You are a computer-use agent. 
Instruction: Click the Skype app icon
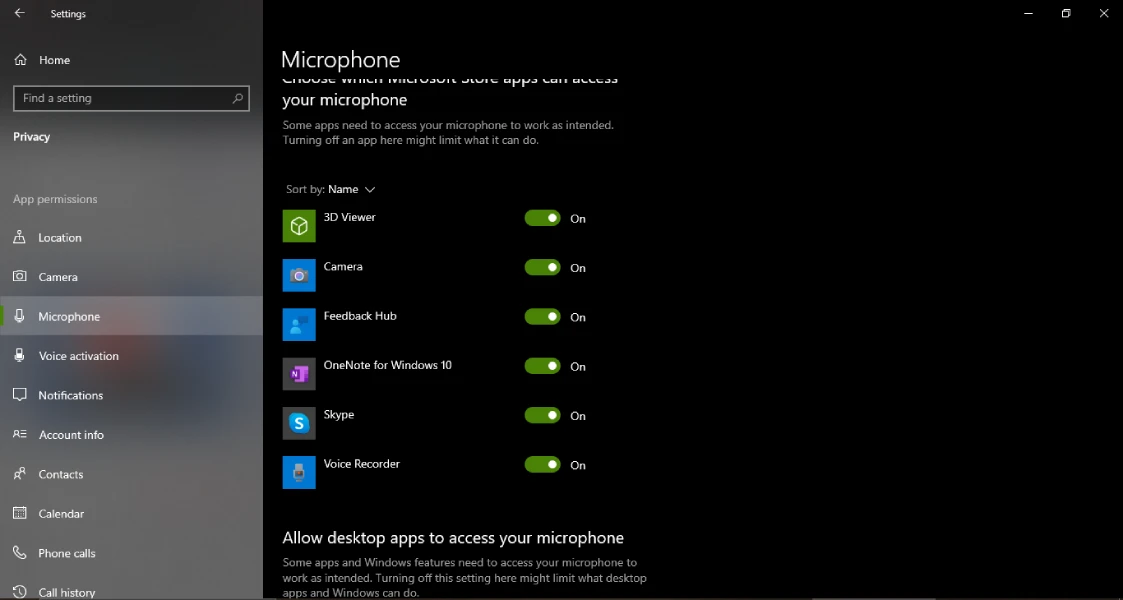(x=299, y=423)
